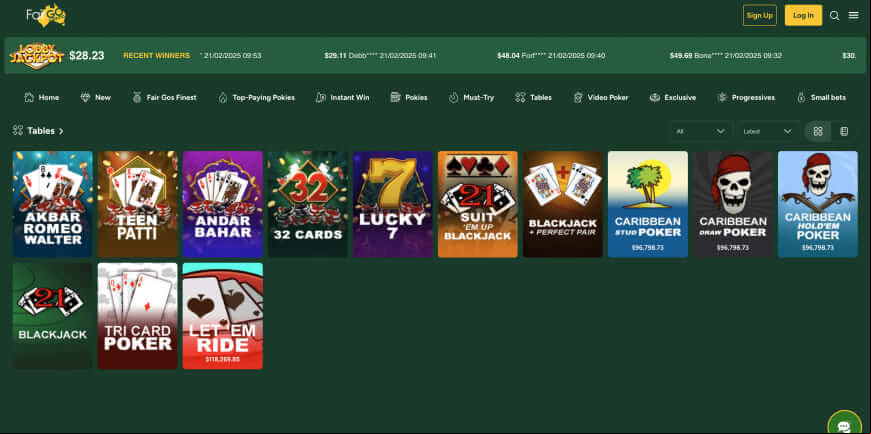
Task: Click the $48.04 recent winner entry
Action: point(551,56)
